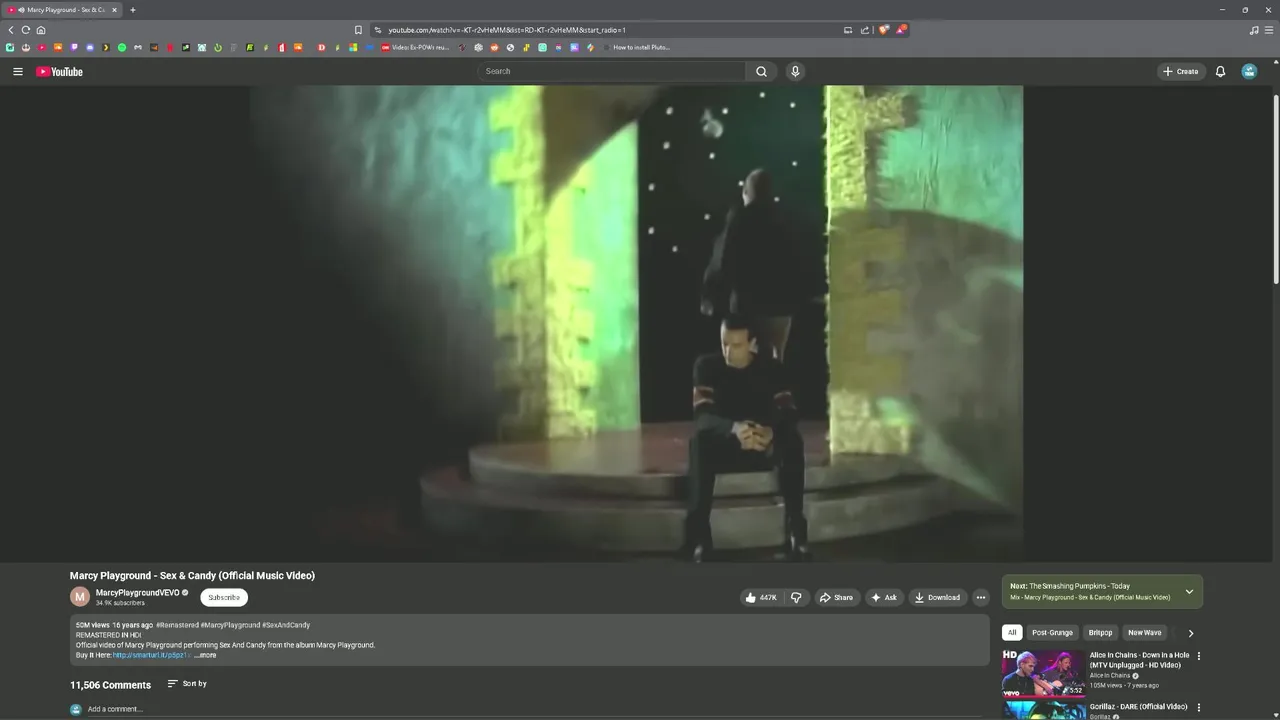Viewport: 1280px width, 720px height.
Task: Focus the YouTube search field
Action: pyautogui.click(x=612, y=71)
